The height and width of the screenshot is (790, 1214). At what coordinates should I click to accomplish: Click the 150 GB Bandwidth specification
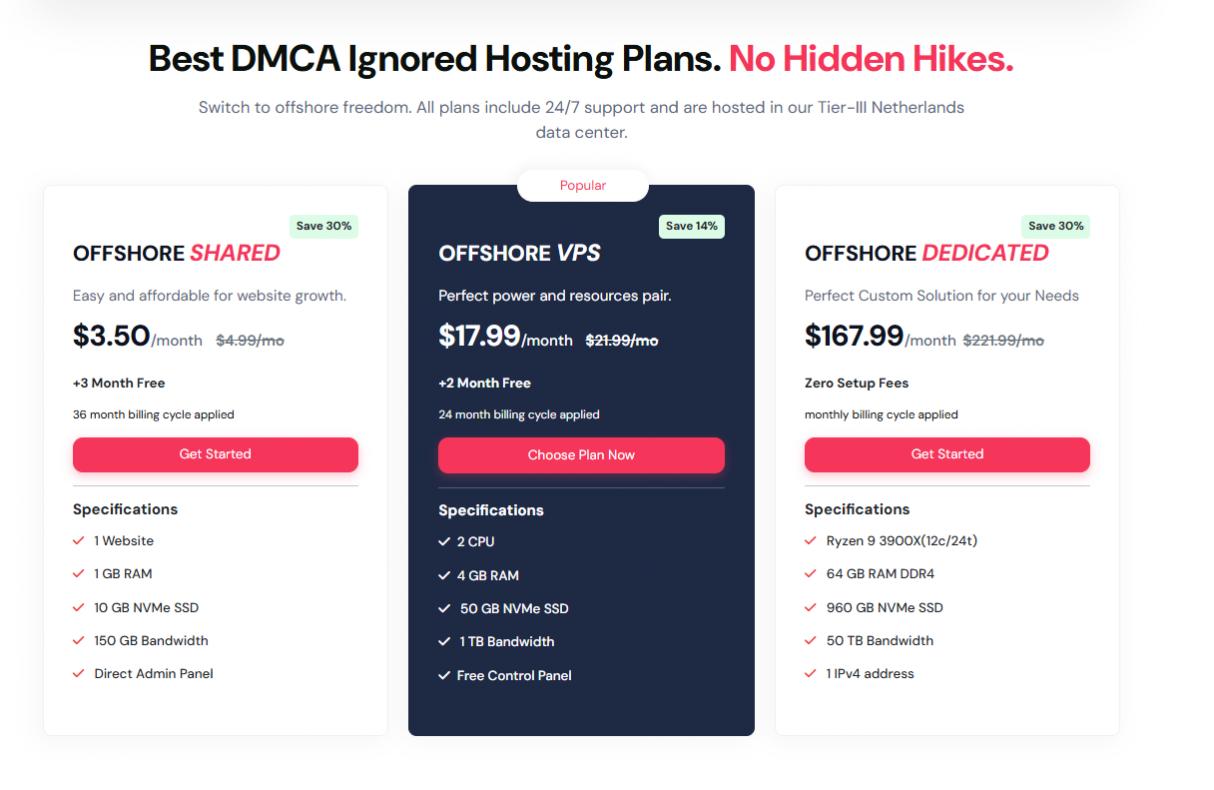tap(151, 641)
